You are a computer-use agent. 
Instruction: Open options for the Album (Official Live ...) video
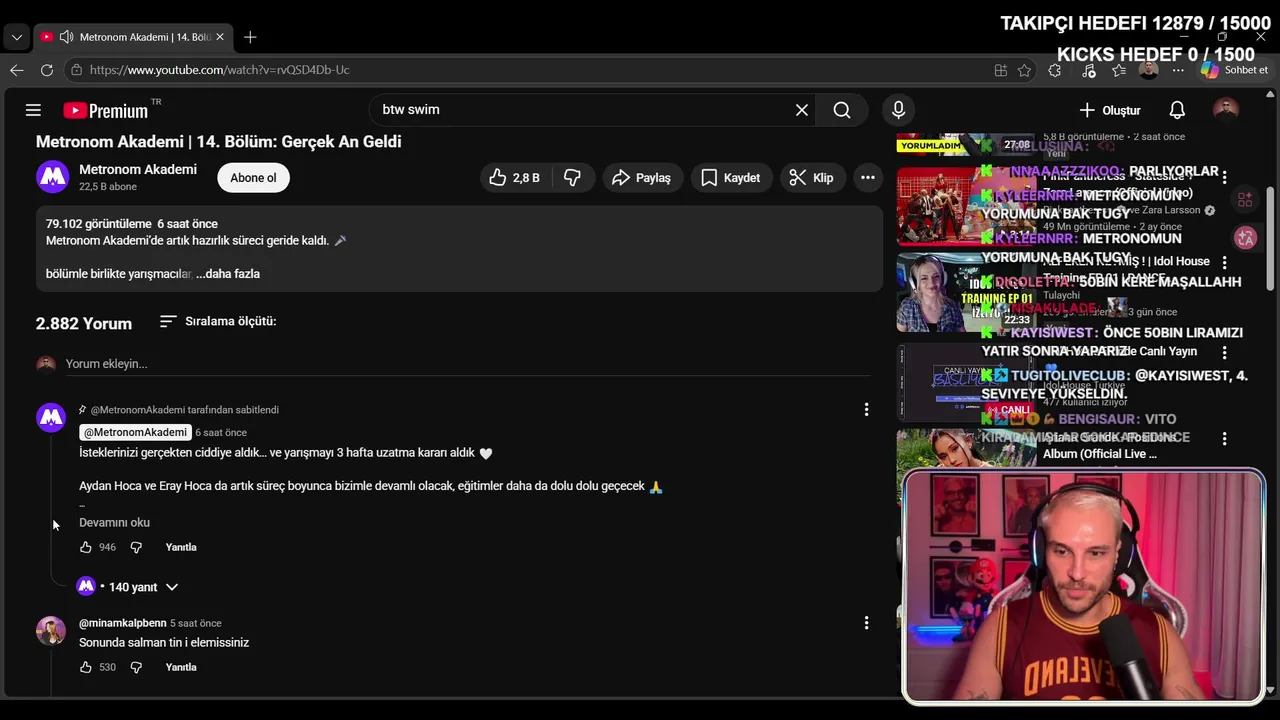tap(1224, 438)
